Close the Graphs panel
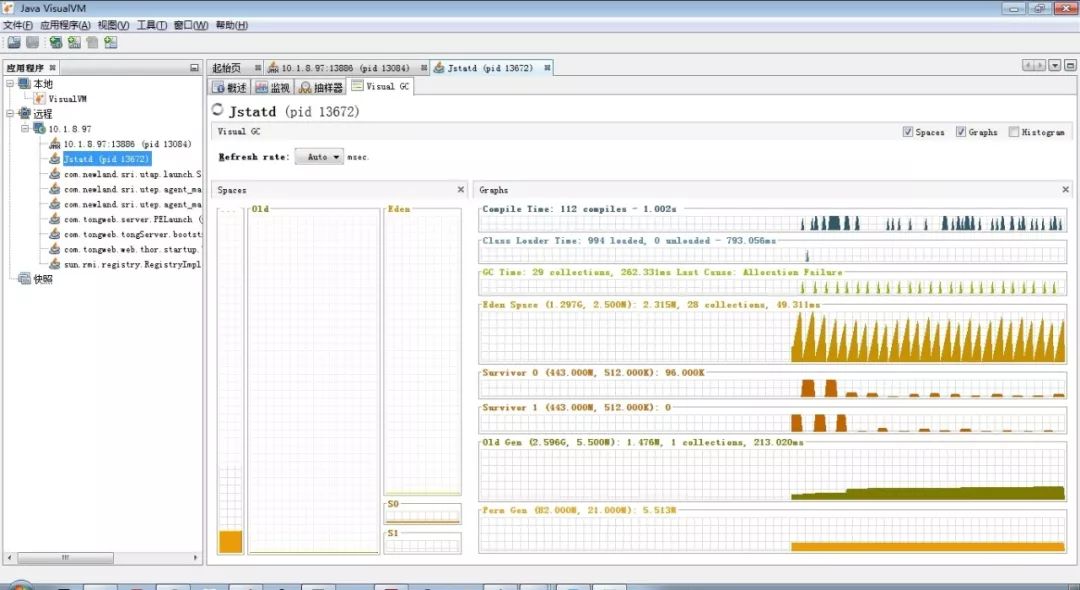Image resolution: width=1080 pixels, height=590 pixels. tap(1066, 189)
